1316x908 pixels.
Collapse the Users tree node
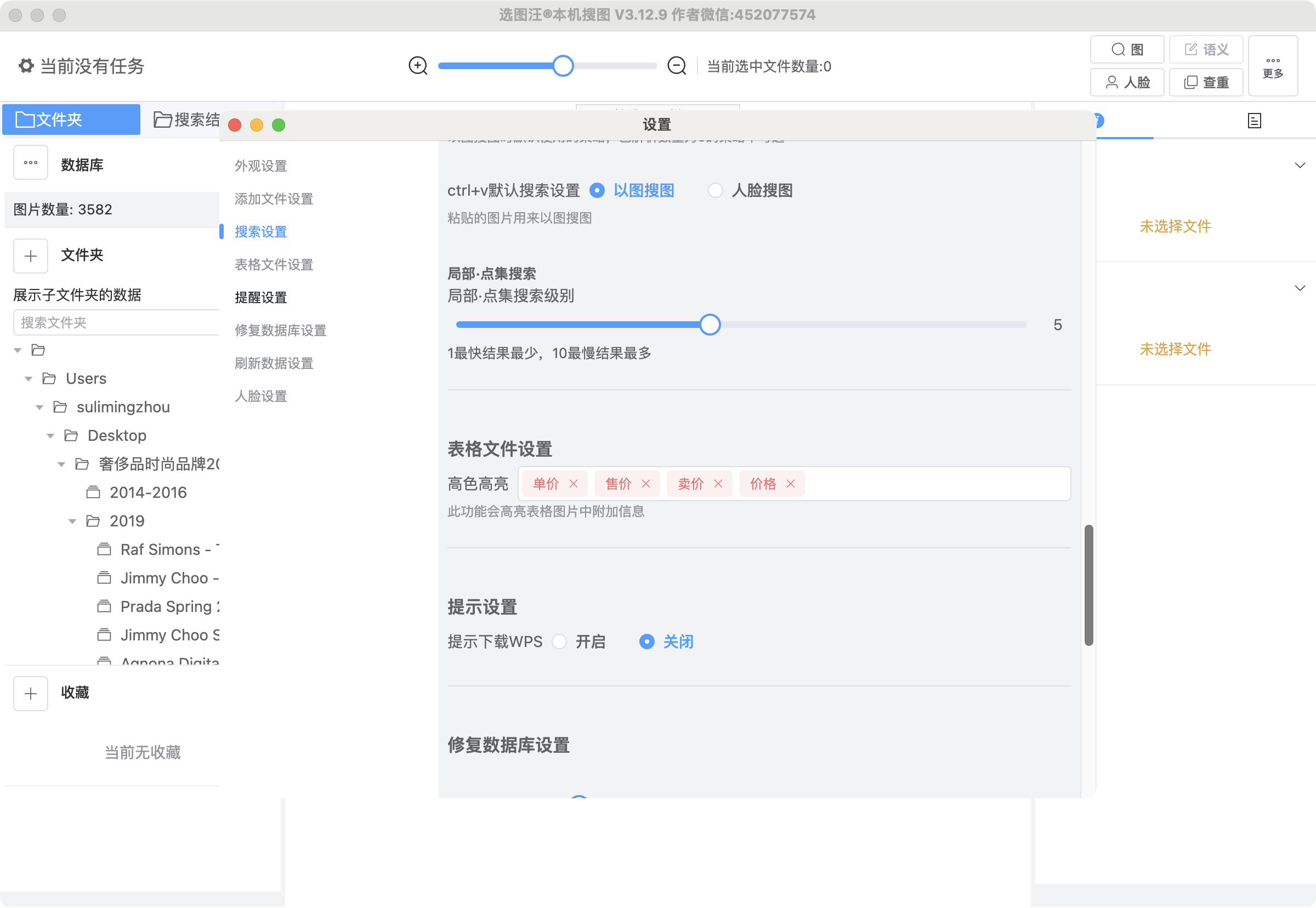29,379
